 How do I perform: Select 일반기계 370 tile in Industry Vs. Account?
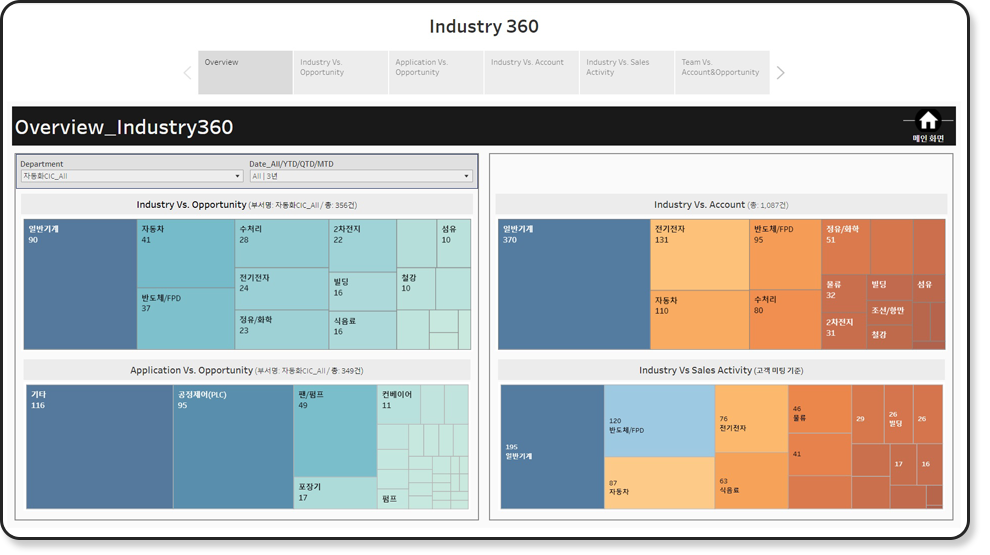pos(574,284)
